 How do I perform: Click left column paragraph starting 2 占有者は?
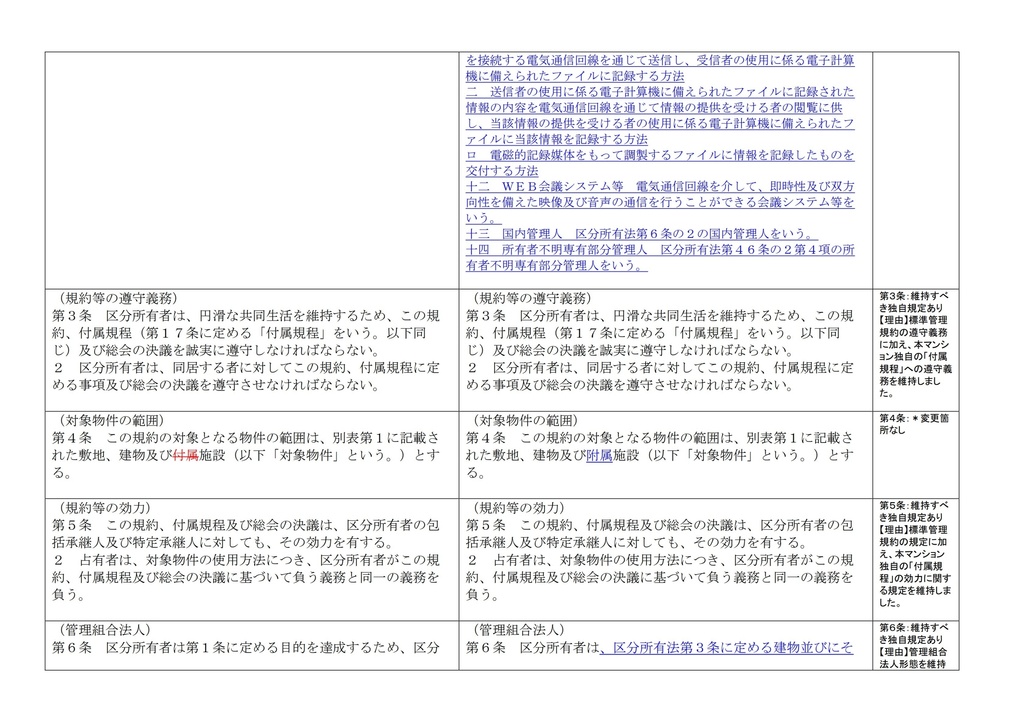coord(246,578)
